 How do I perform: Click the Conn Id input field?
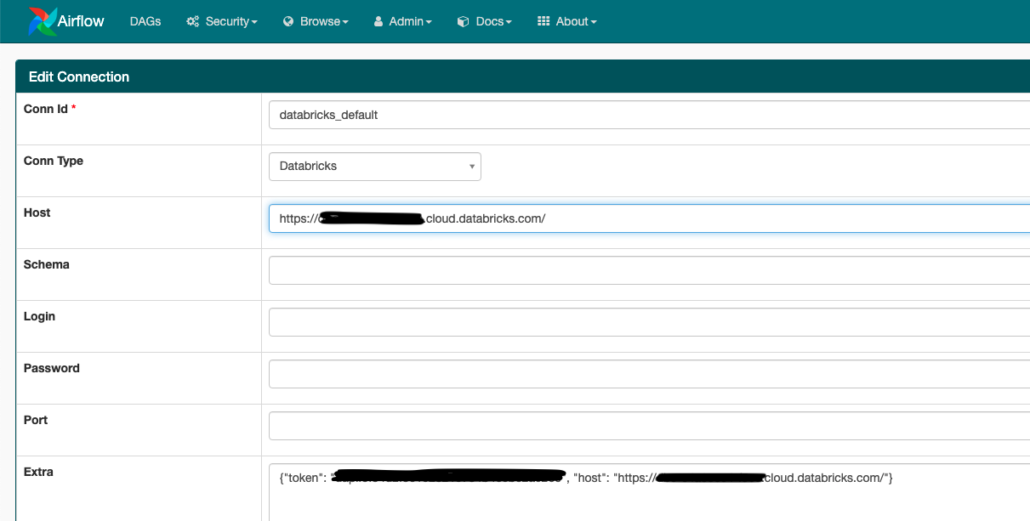pyautogui.click(x=650, y=115)
